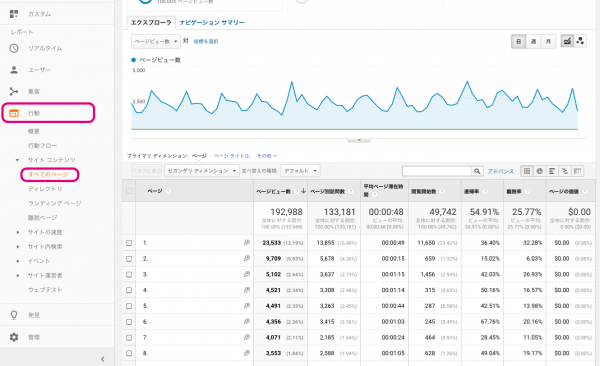Click the アドバンス link
Viewport: 600px width, 366px height.
(x=501, y=171)
